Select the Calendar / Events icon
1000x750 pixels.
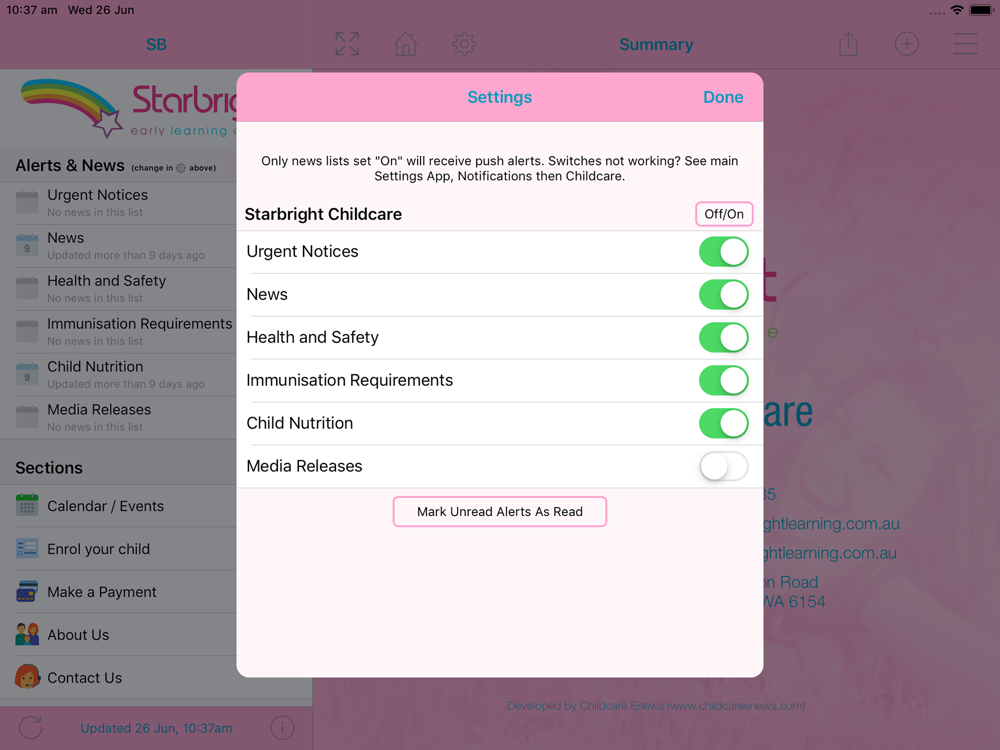coord(27,505)
